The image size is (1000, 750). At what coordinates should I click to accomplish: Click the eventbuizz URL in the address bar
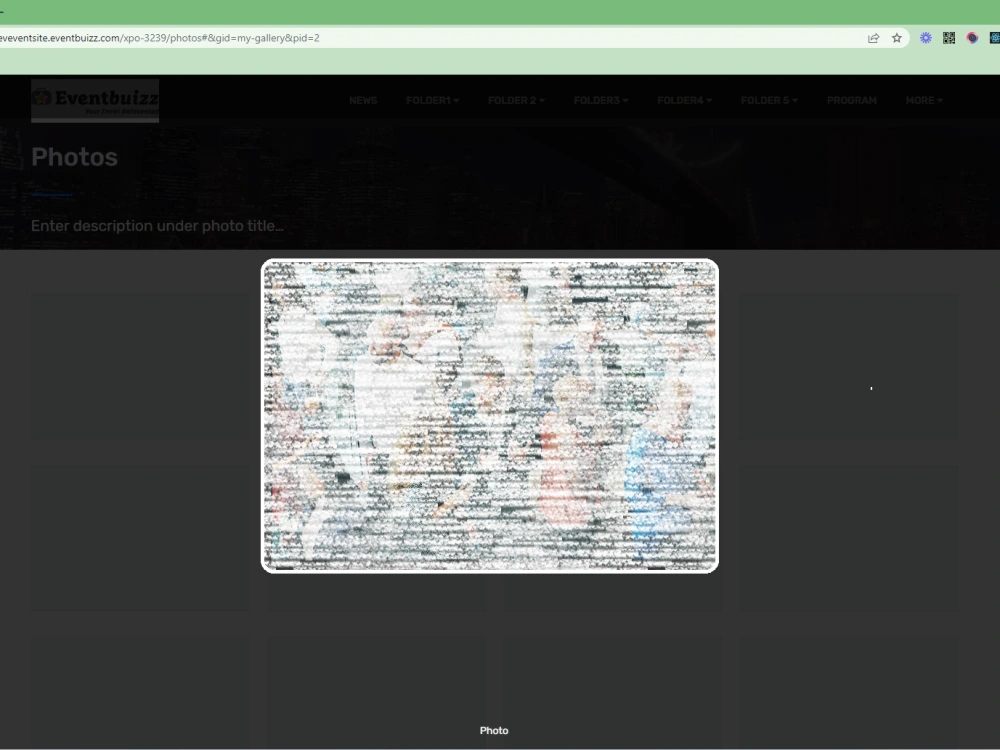pyautogui.click(x=160, y=38)
